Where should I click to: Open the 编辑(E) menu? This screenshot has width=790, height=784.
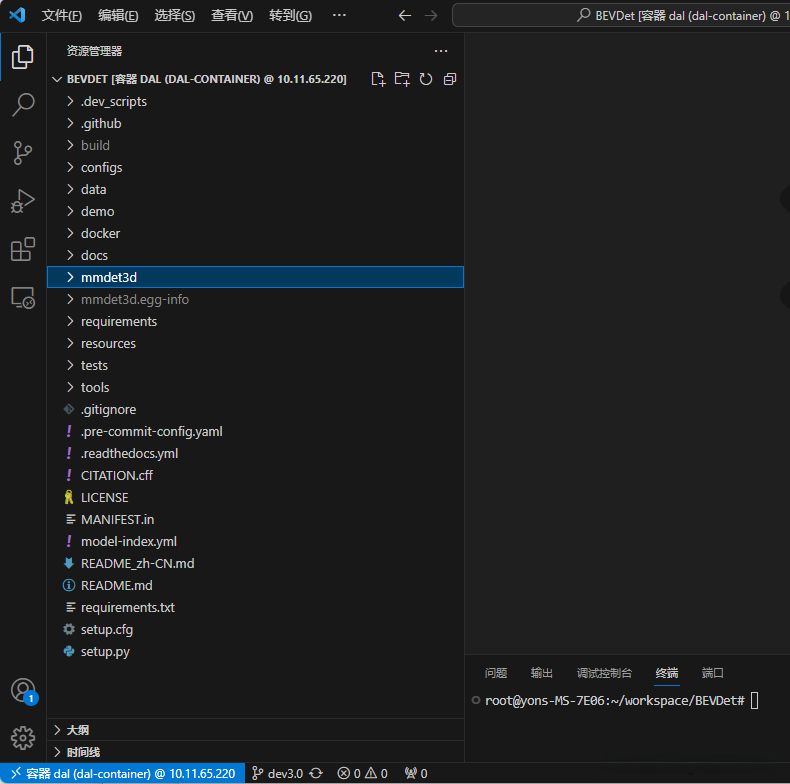click(118, 16)
